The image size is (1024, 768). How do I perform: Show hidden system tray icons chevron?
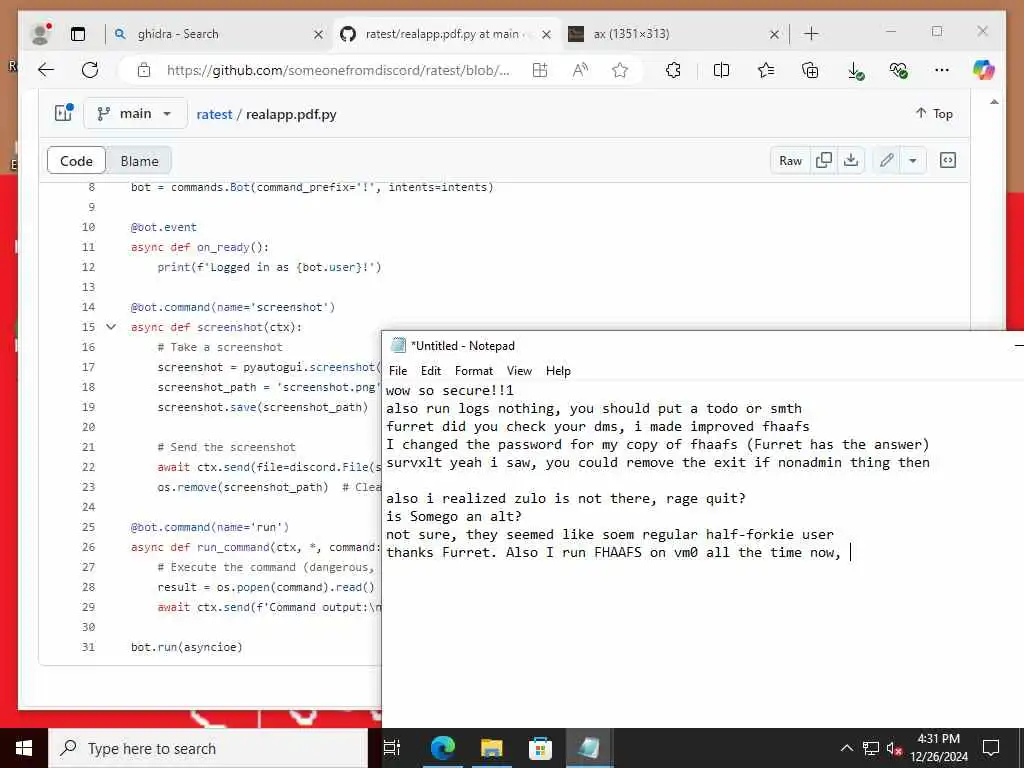click(x=846, y=748)
